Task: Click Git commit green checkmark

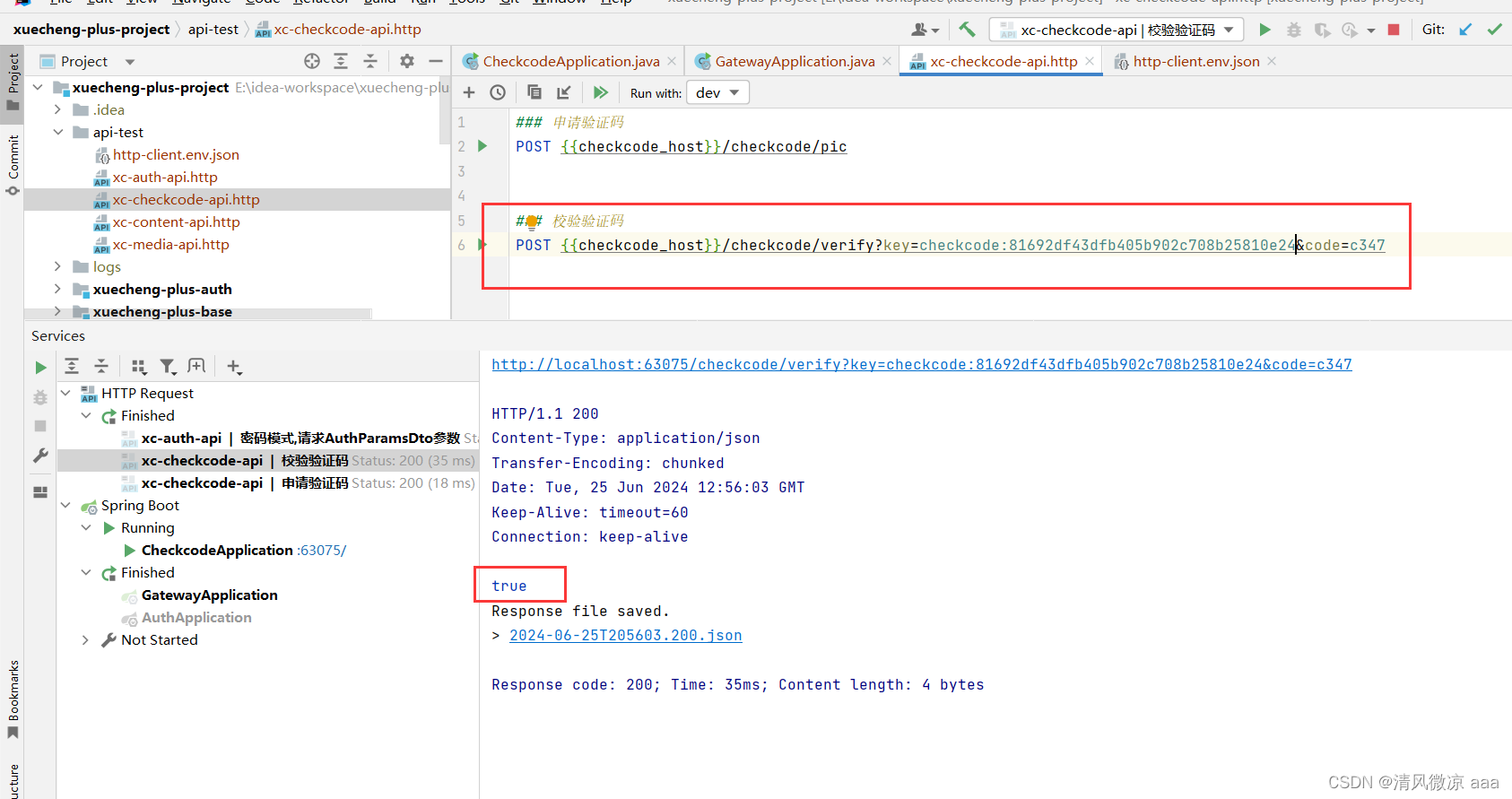Action: [x=1494, y=30]
